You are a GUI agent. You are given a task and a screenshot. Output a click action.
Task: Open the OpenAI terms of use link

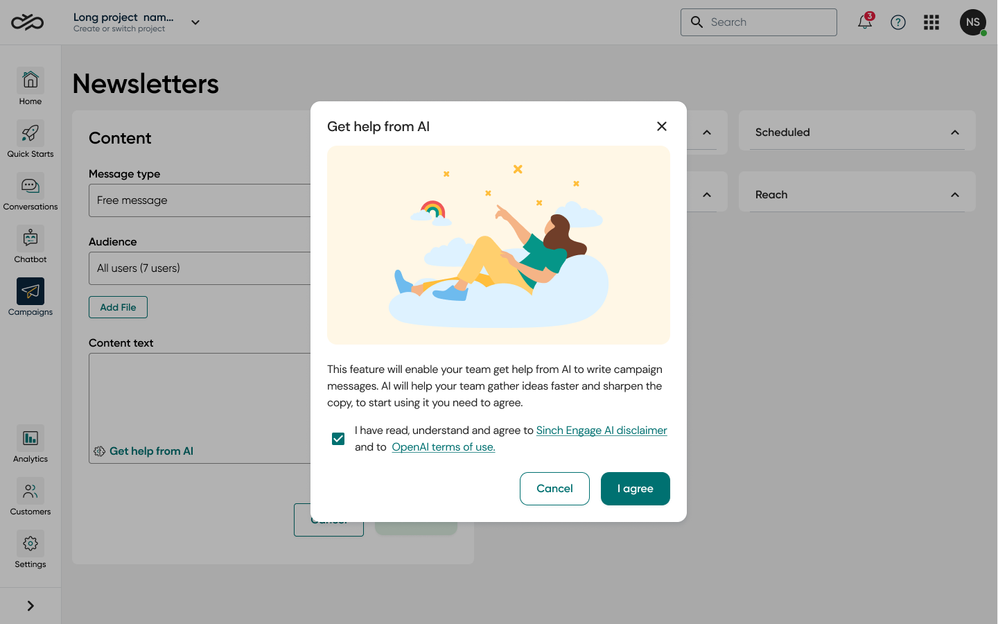click(443, 447)
